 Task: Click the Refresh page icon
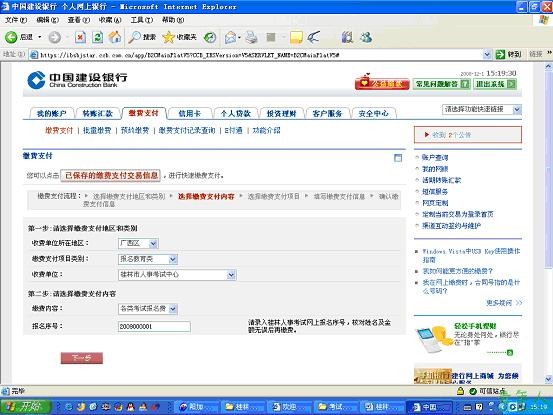click(98, 37)
